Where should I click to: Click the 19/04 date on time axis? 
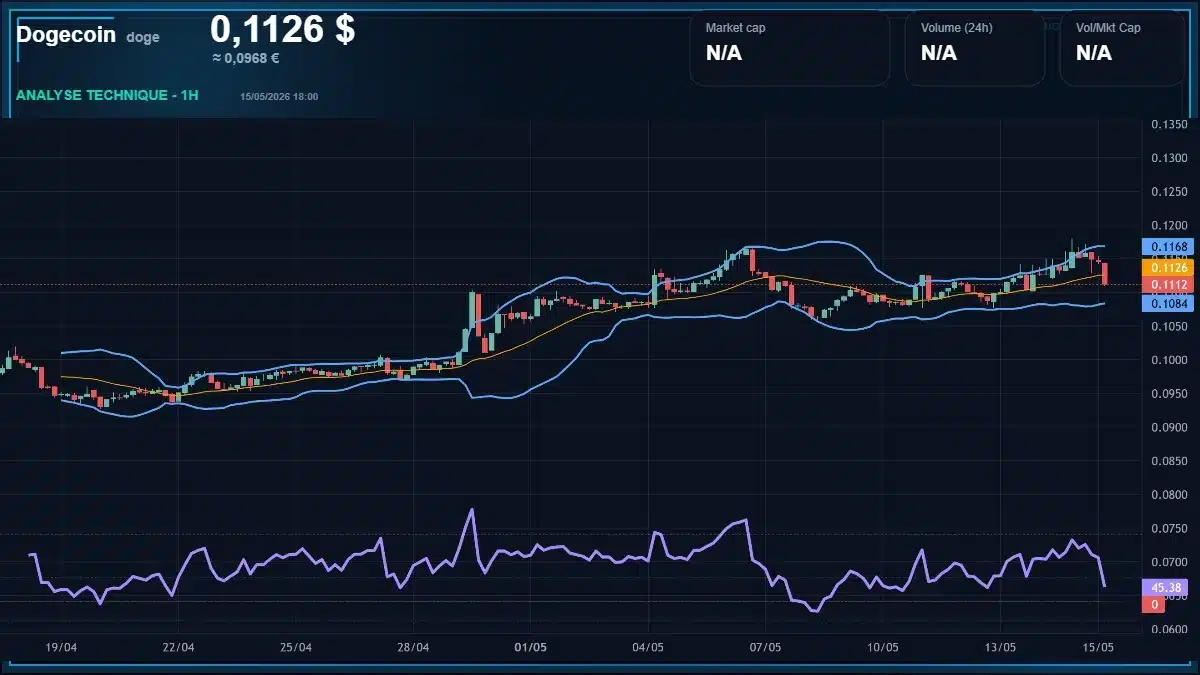point(62,647)
